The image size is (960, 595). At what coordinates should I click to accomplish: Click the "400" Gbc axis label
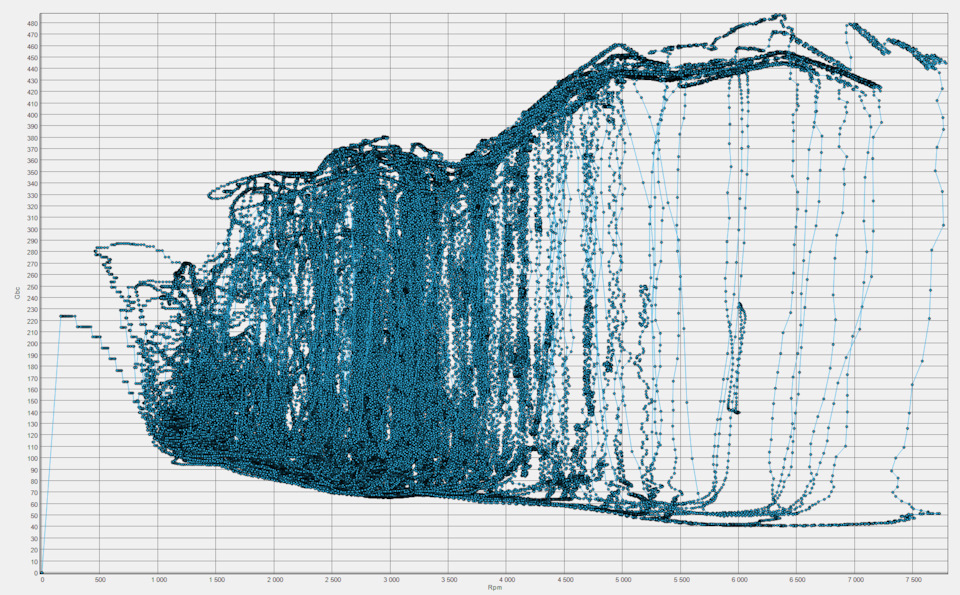click(x=32, y=115)
